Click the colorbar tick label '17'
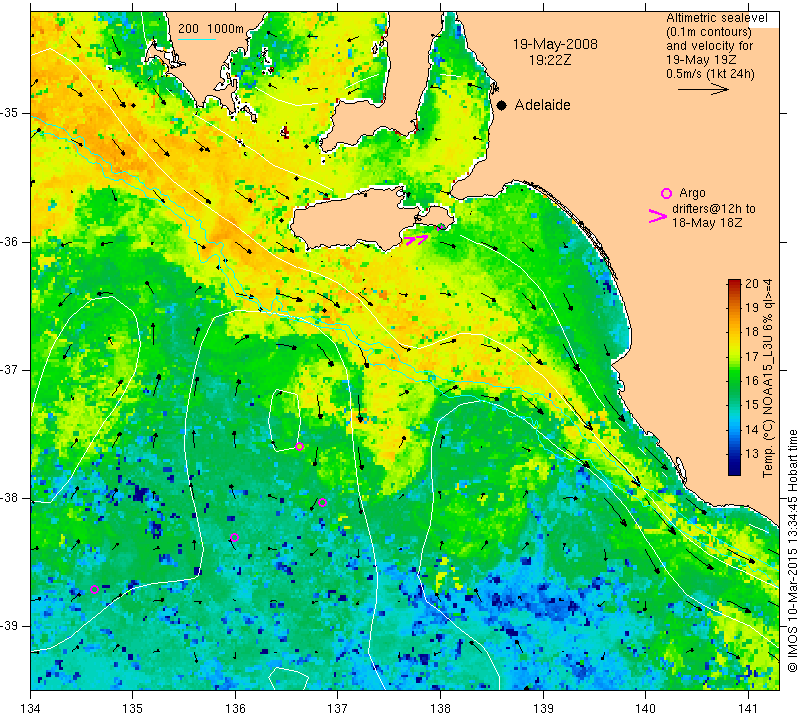This screenshot has height=720, width=800. pyautogui.click(x=752, y=356)
